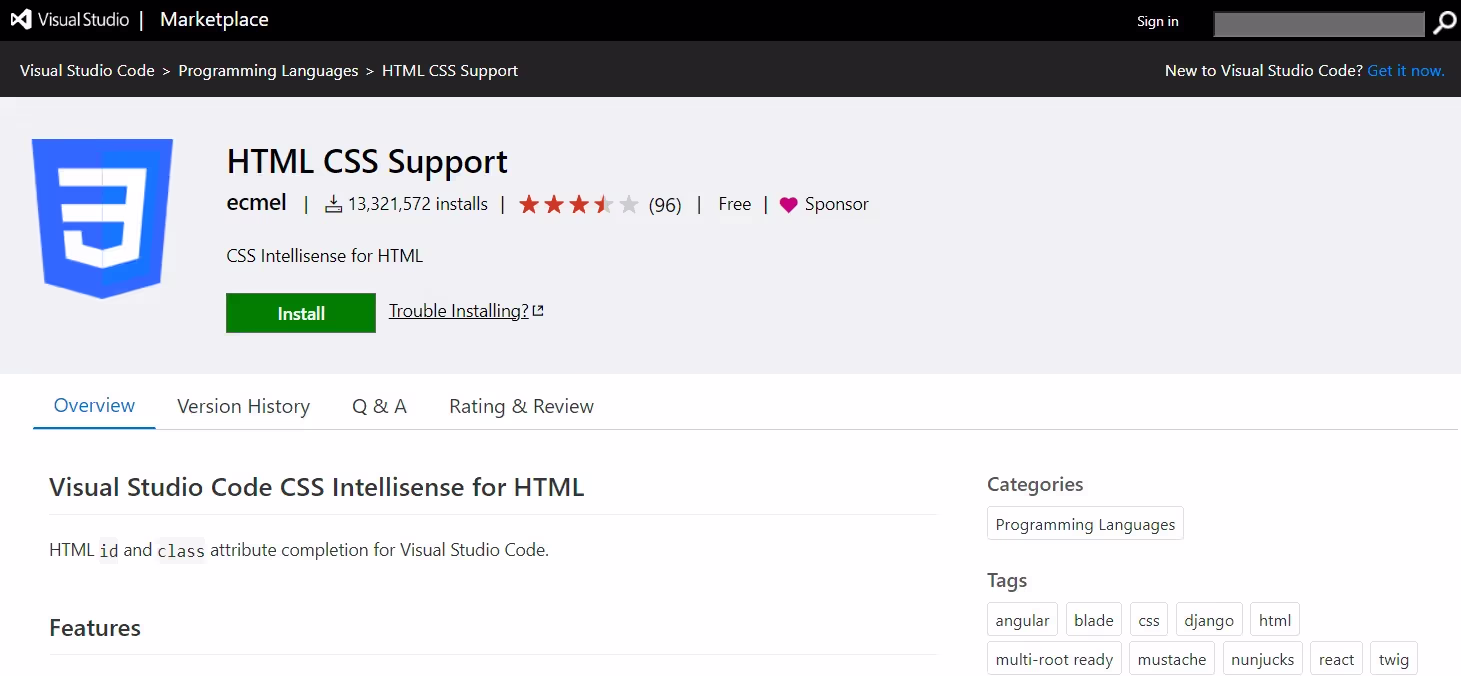Click the Programming Languages category chip
Image resolution: width=1461 pixels, height=676 pixels.
(x=1085, y=524)
